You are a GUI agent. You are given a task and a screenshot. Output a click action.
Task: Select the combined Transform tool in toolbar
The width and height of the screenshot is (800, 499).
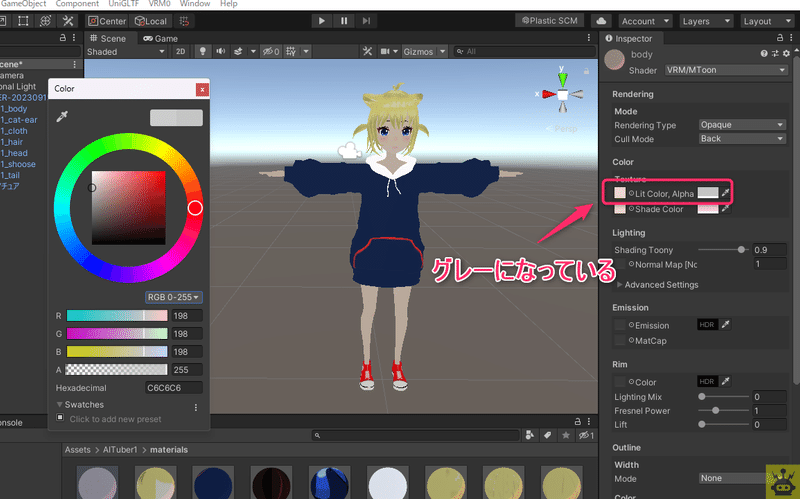[x=45, y=21]
